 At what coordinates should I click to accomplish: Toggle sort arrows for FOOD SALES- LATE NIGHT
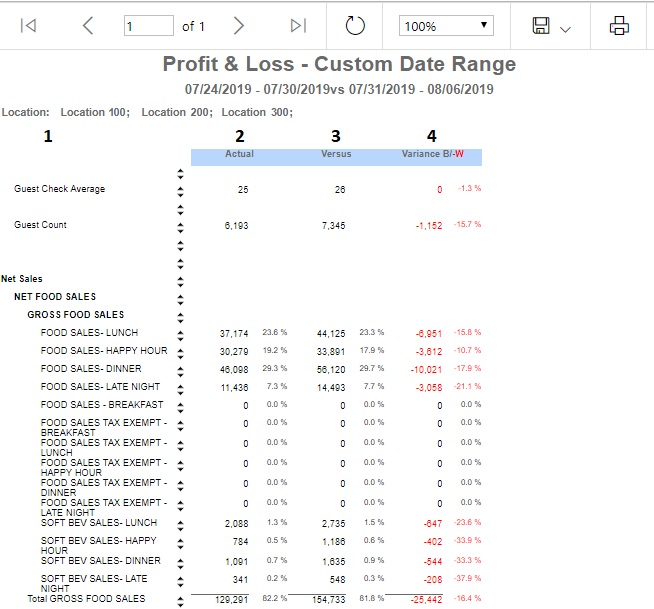[x=180, y=390]
